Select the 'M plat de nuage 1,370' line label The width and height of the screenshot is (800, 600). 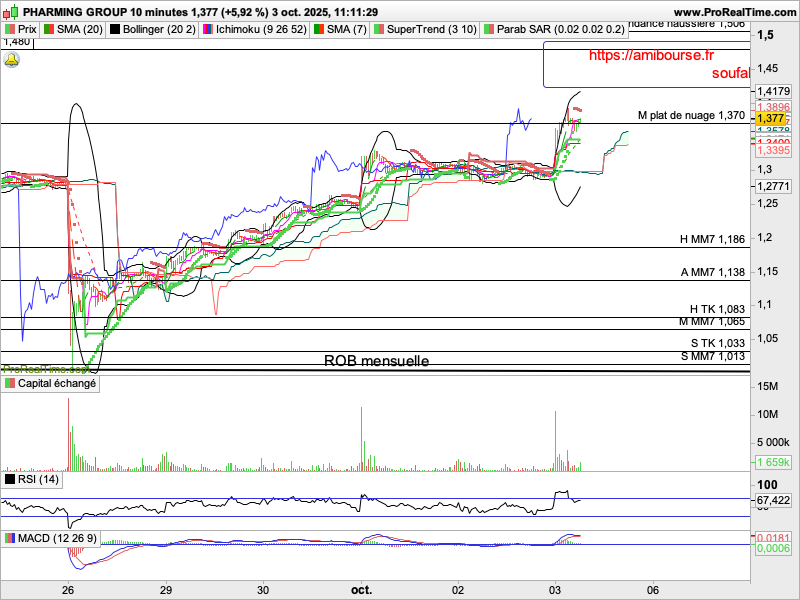(691, 116)
